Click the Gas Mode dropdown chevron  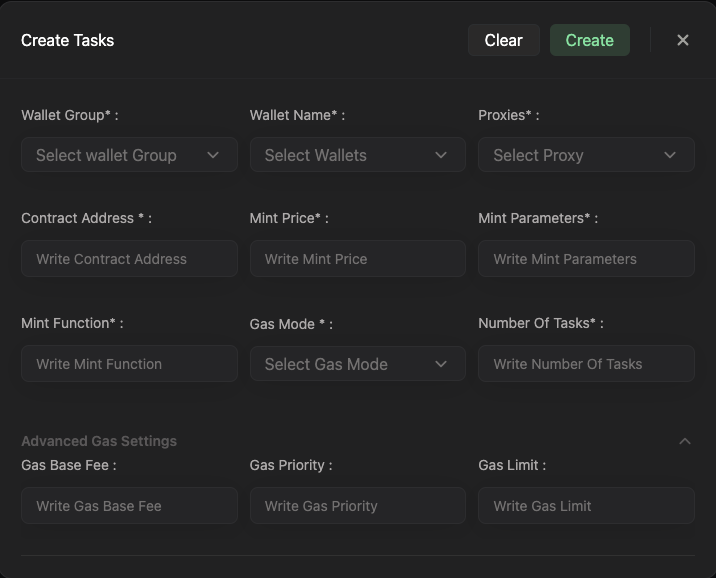(x=441, y=364)
